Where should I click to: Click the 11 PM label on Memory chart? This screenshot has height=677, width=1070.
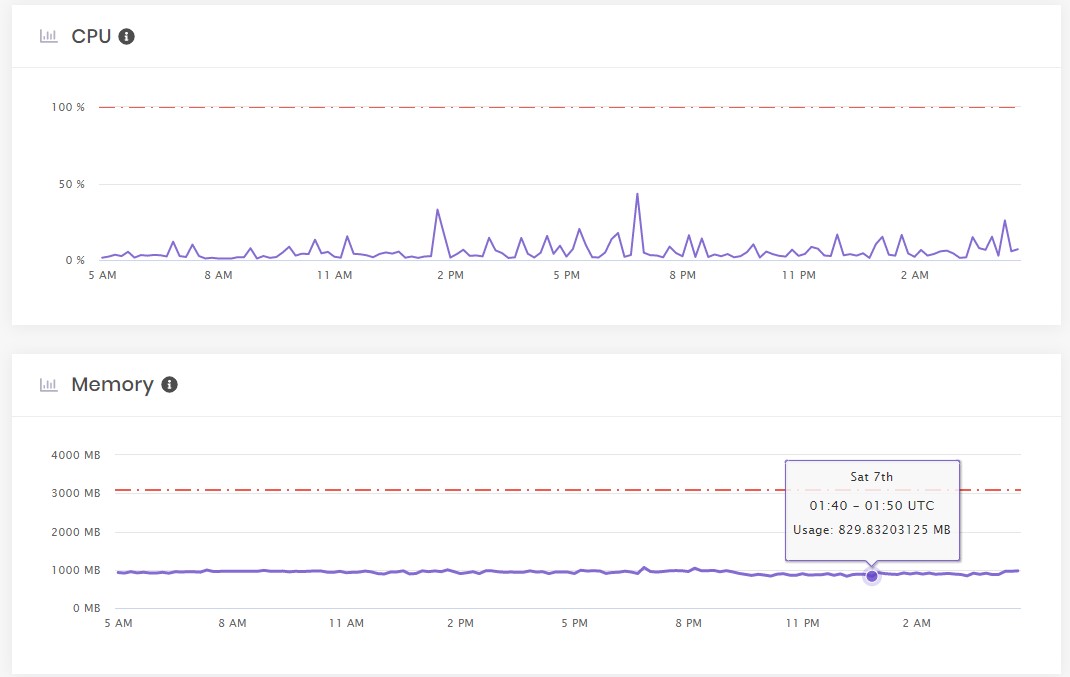(802, 623)
